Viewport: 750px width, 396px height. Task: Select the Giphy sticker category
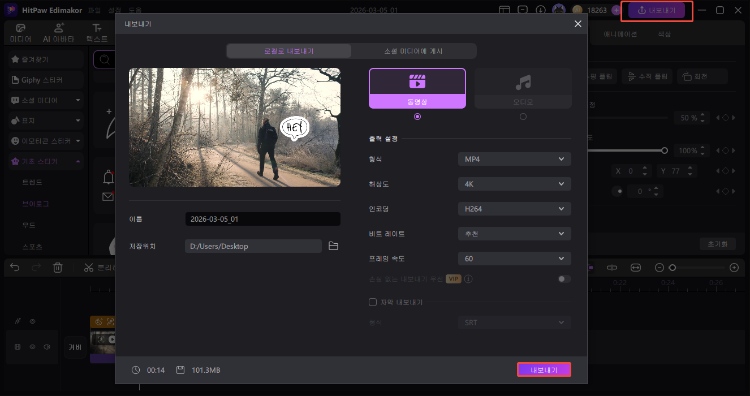click(x=45, y=80)
